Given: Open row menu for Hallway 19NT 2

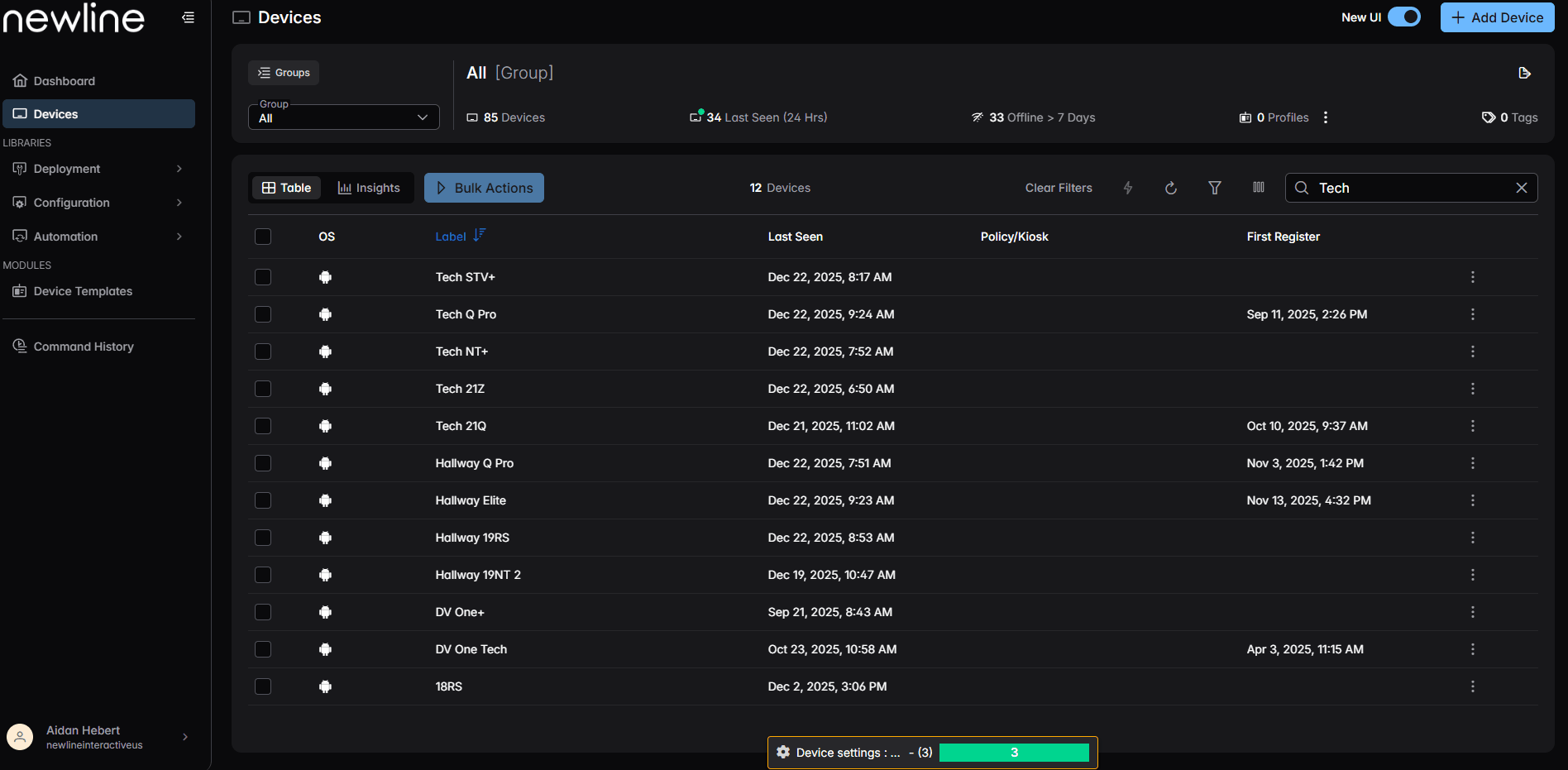Looking at the screenshot, I should [1473, 575].
